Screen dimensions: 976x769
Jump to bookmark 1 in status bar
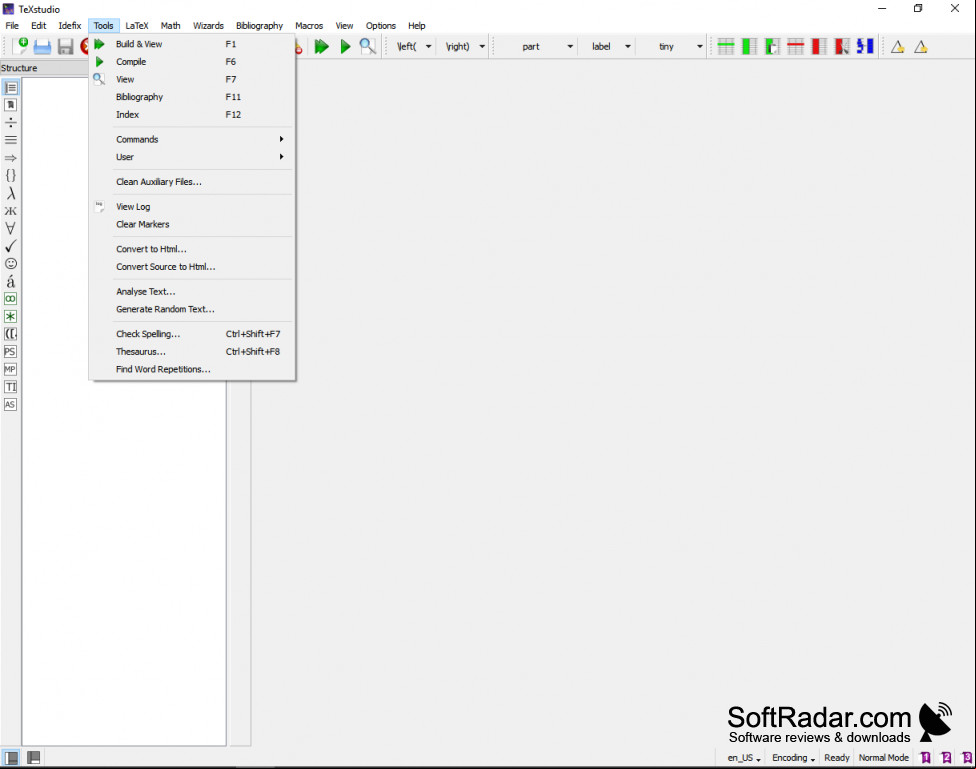click(x=926, y=757)
